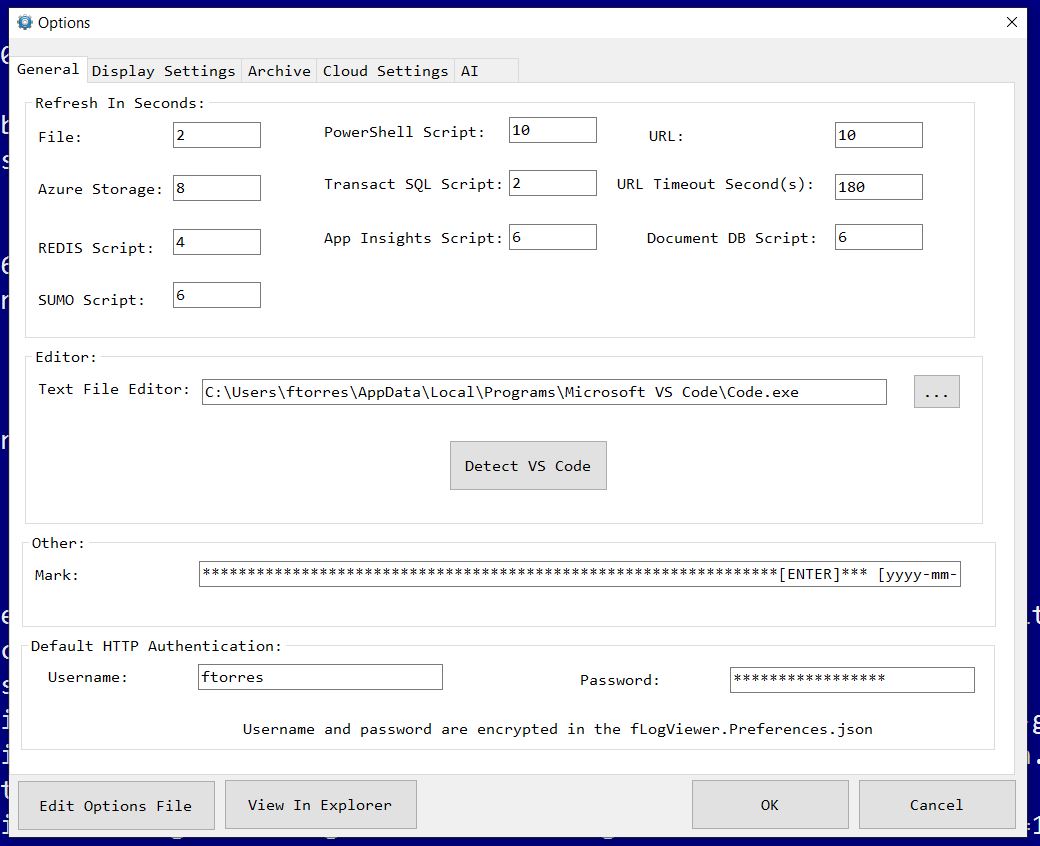Browse for text editor with ellipsis button
The width and height of the screenshot is (1040, 846).
[937, 392]
